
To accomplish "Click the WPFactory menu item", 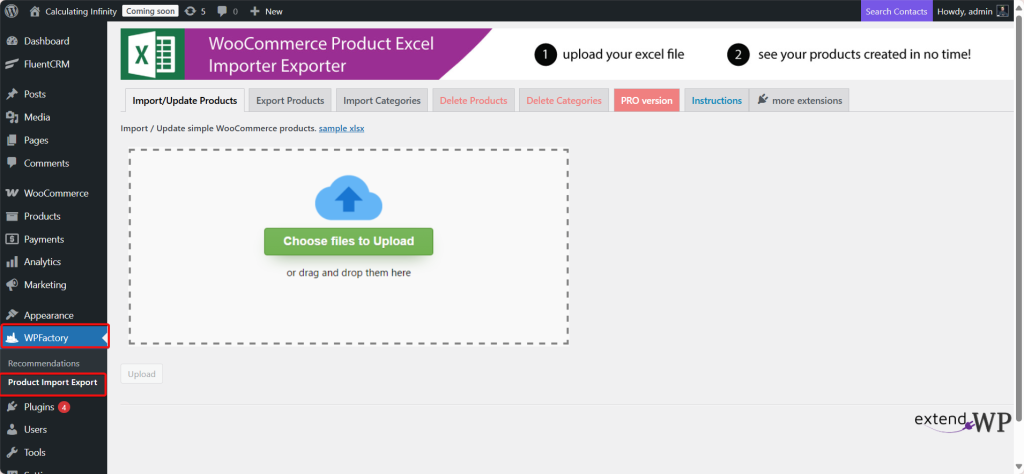I will pyautogui.click(x=55, y=338).
